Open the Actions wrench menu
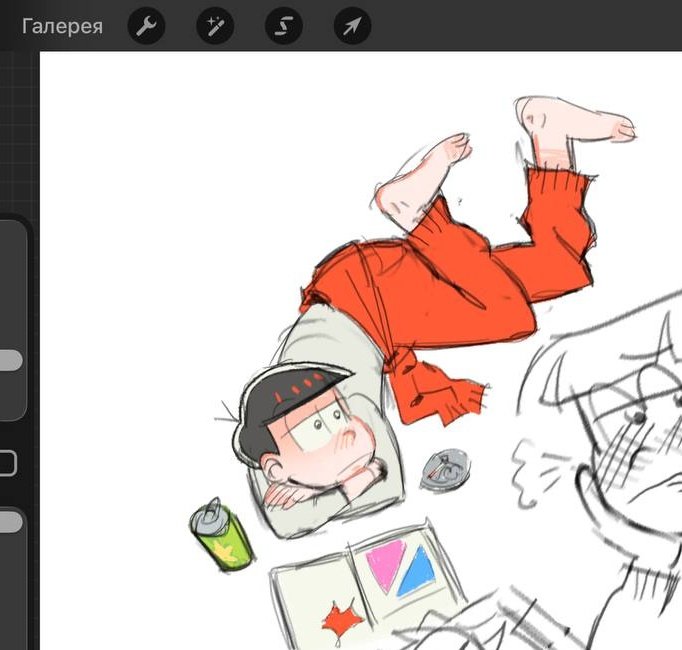This screenshot has height=650, width=682. (146, 26)
